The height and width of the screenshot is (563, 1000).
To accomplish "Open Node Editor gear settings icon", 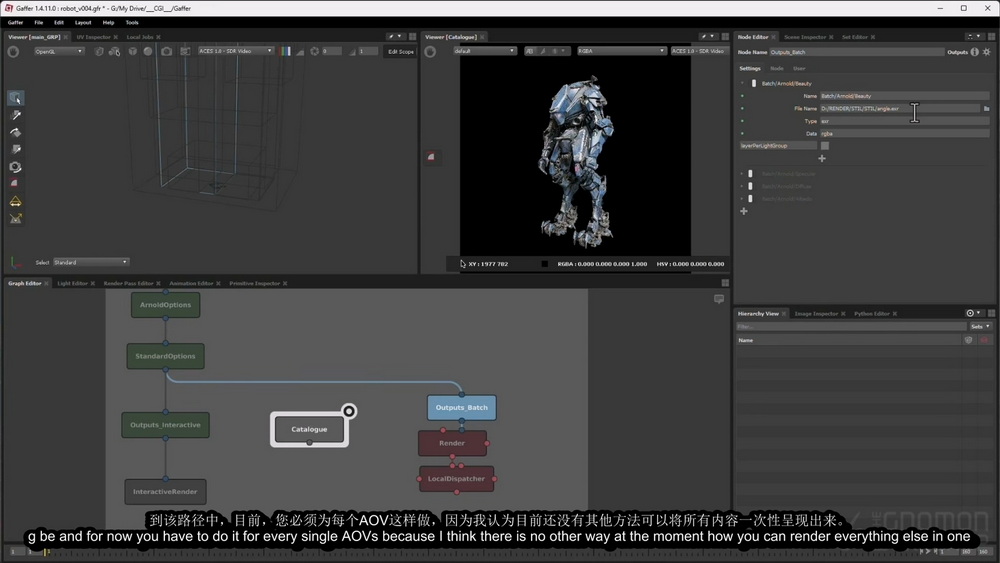I will pyautogui.click(x=987, y=52).
